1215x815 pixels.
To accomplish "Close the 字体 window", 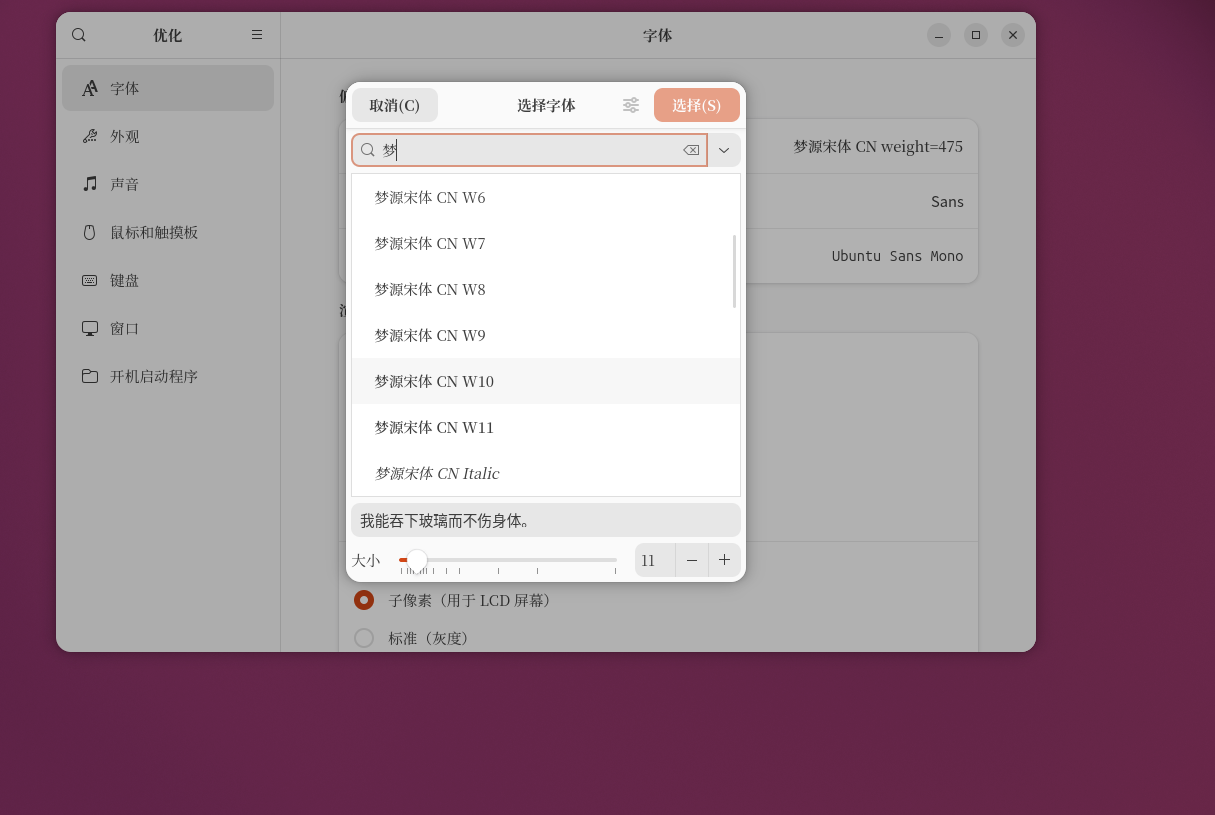I will pos(1013,35).
